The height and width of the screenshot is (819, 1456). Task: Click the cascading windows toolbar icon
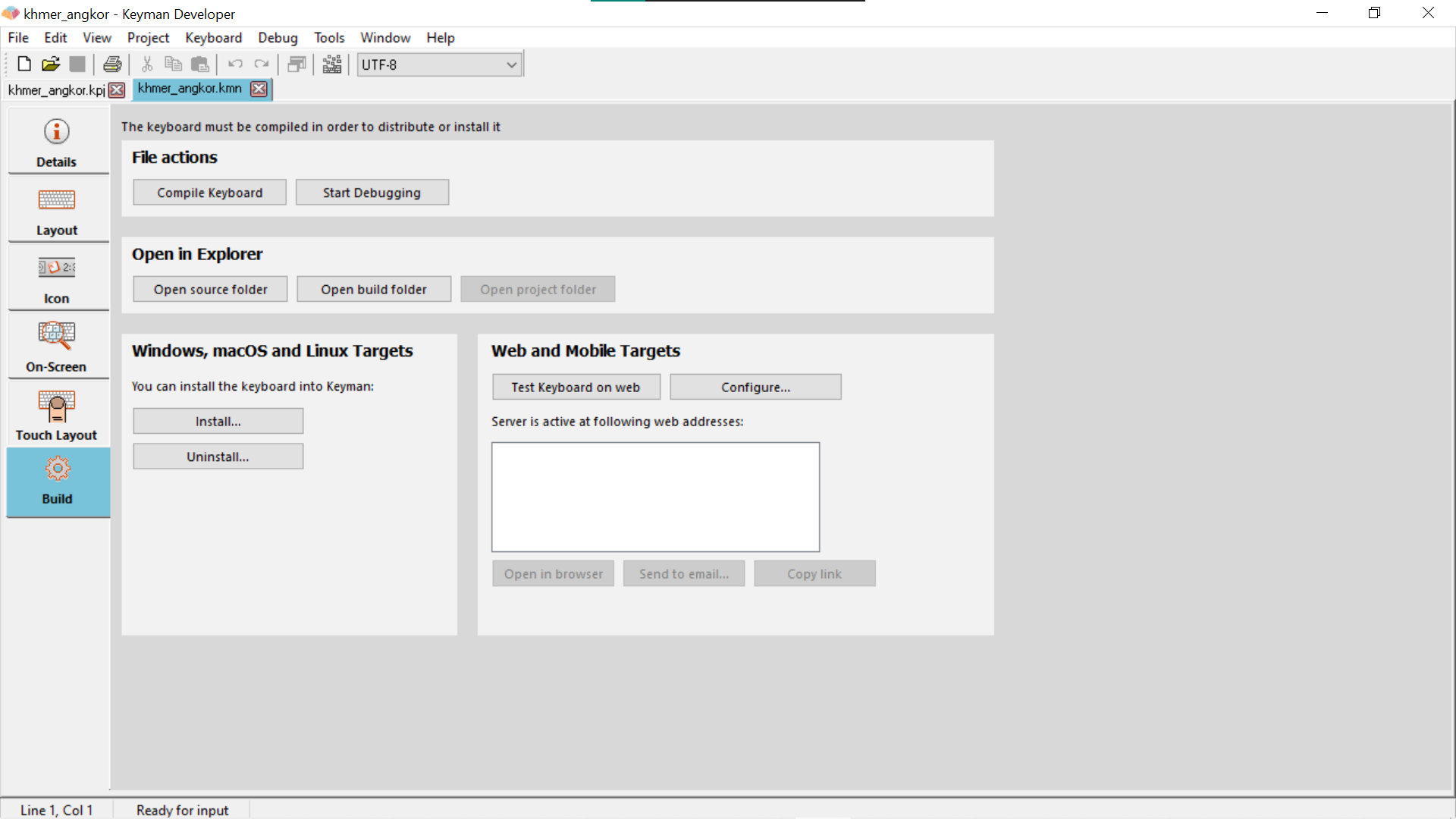click(297, 64)
